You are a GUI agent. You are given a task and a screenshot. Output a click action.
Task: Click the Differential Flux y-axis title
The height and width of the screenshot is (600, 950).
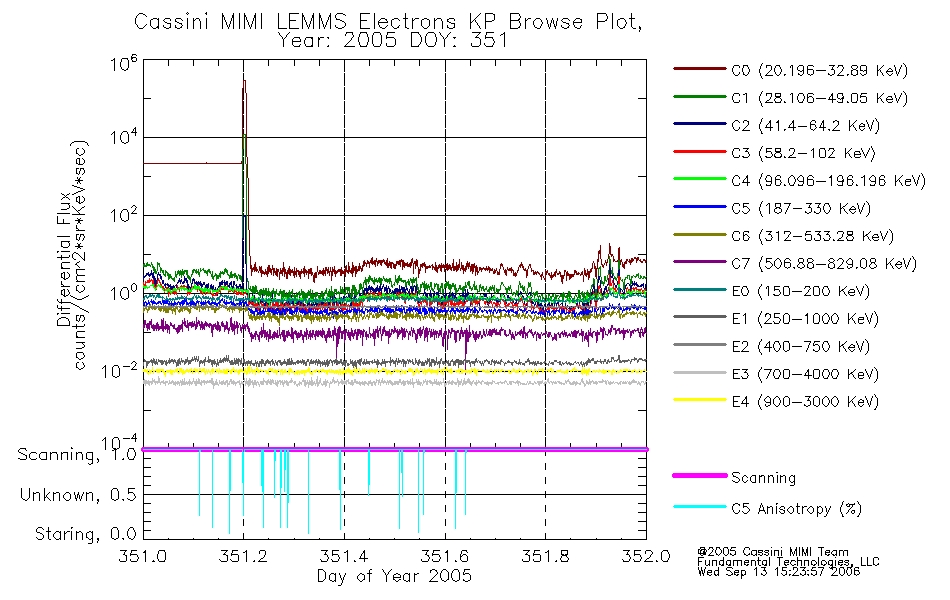64,260
